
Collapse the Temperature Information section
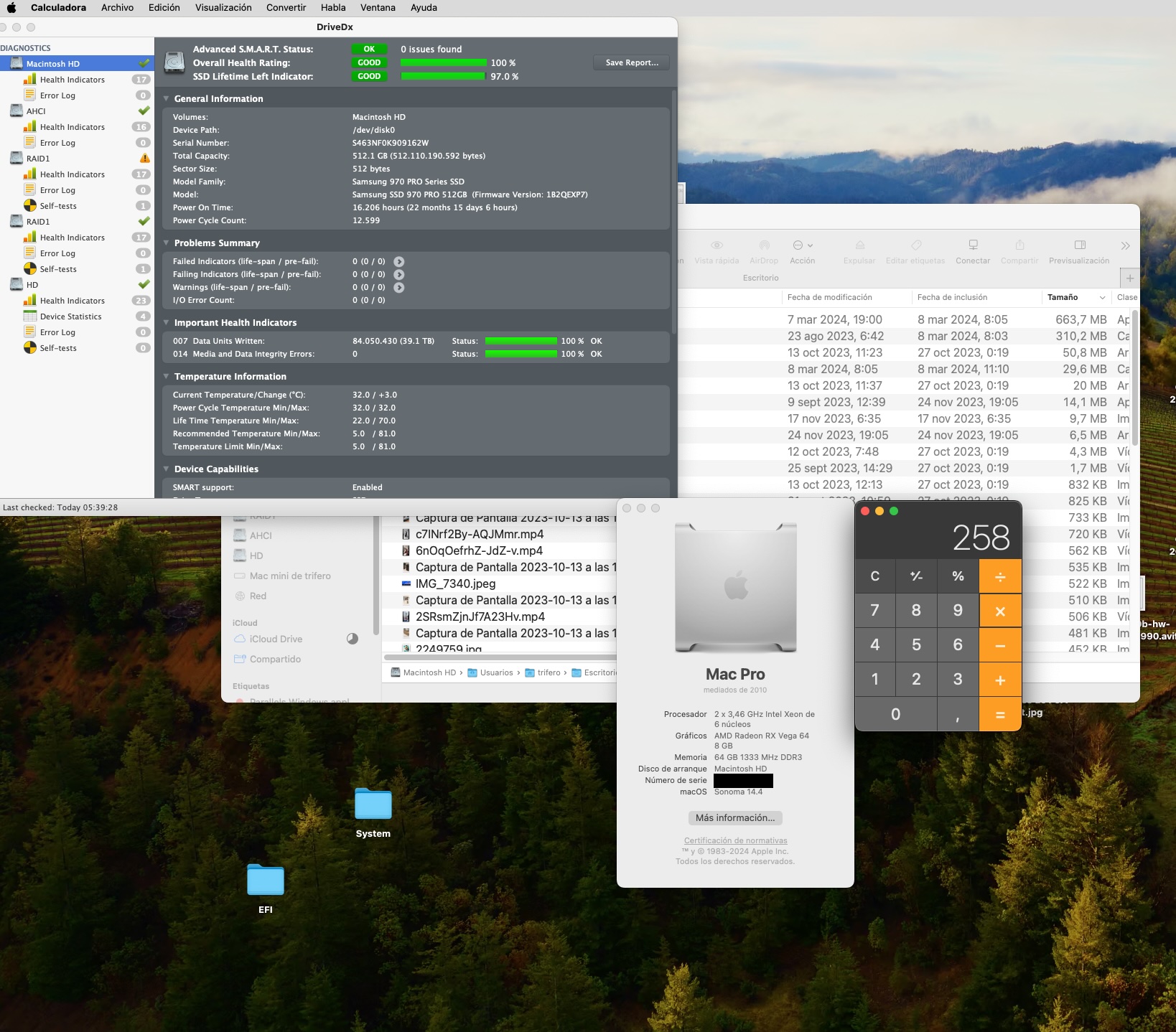167,377
